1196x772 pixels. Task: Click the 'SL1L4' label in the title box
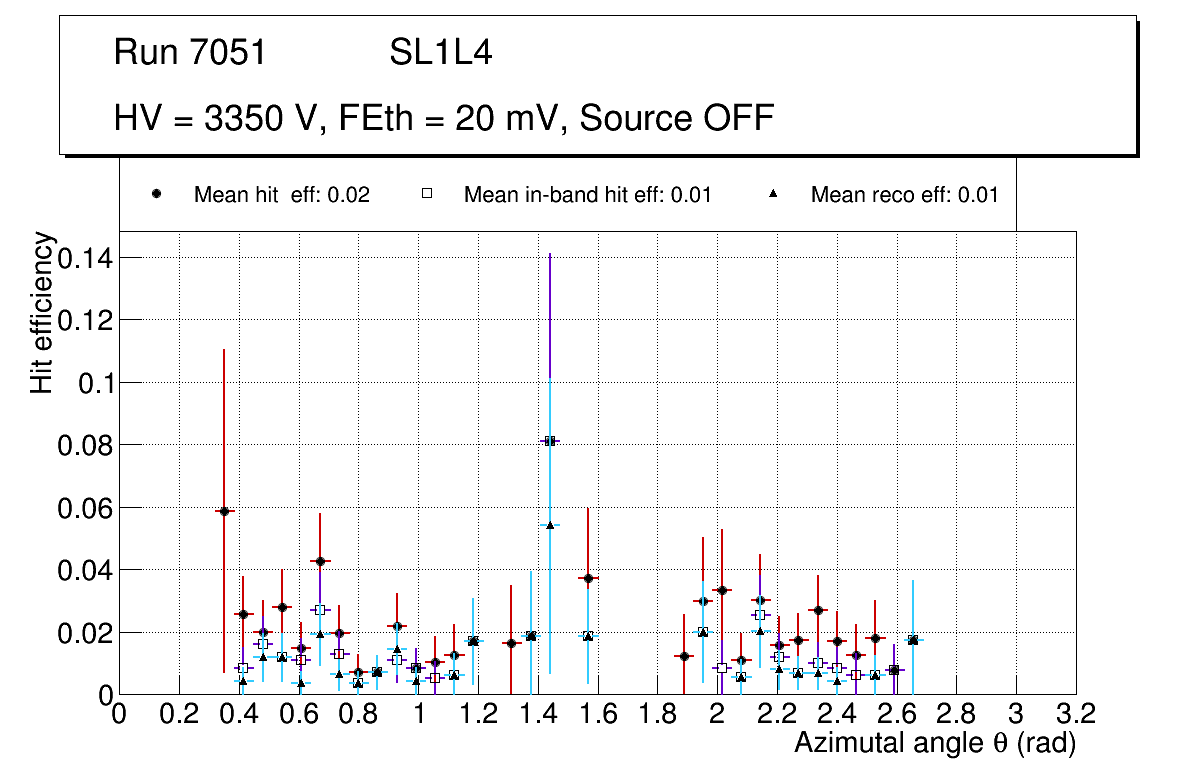tap(440, 53)
